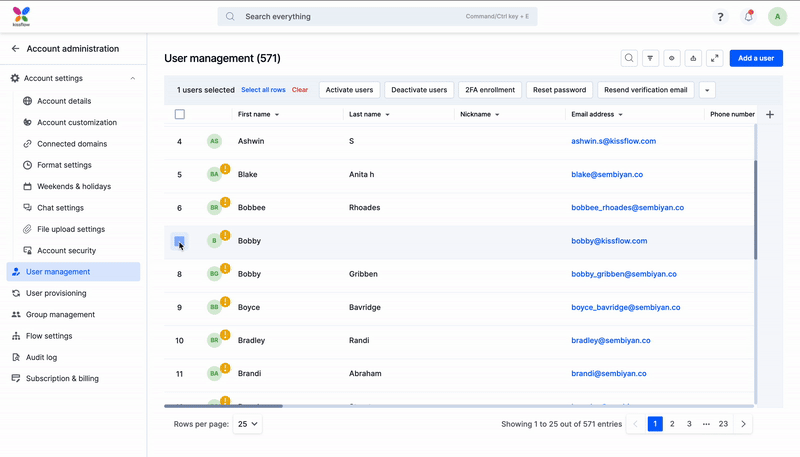Click the search icon in User management

click(x=629, y=58)
